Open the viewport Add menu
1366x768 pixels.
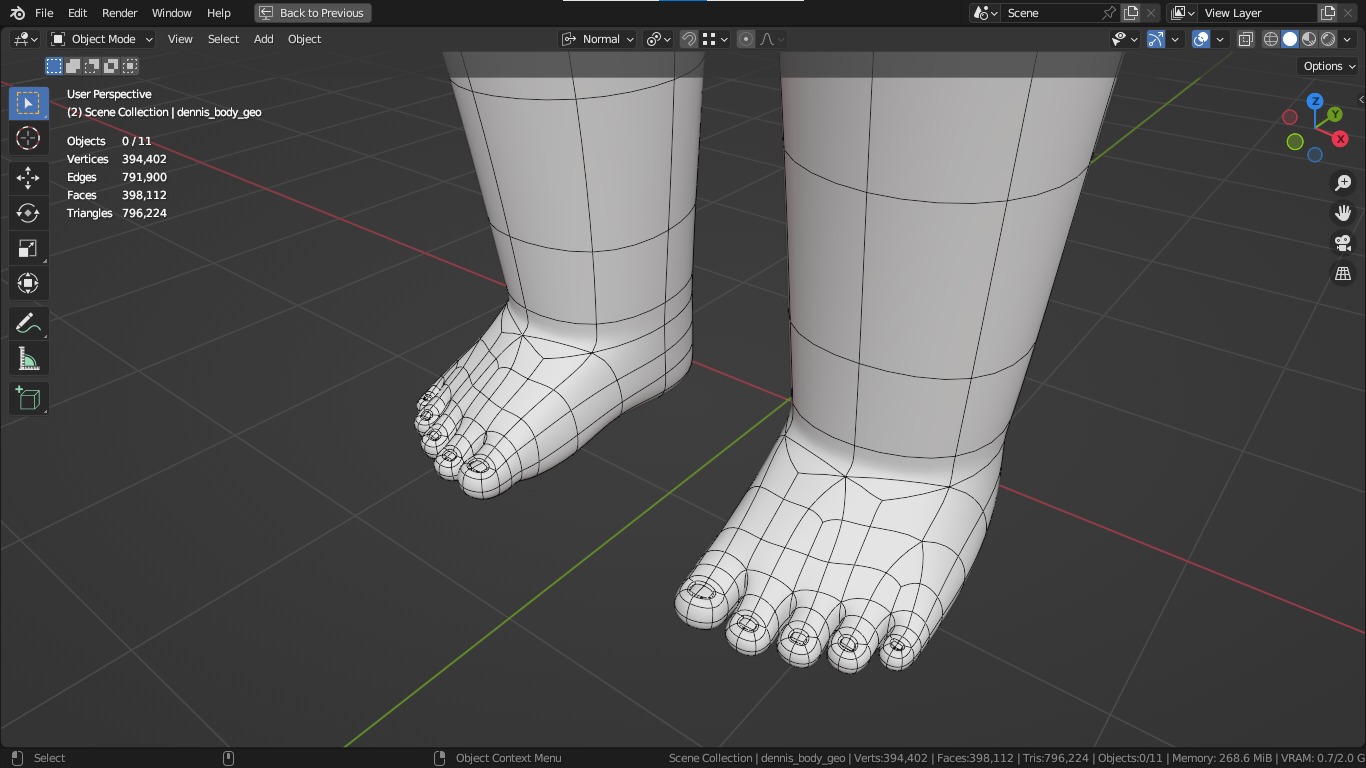(263, 39)
